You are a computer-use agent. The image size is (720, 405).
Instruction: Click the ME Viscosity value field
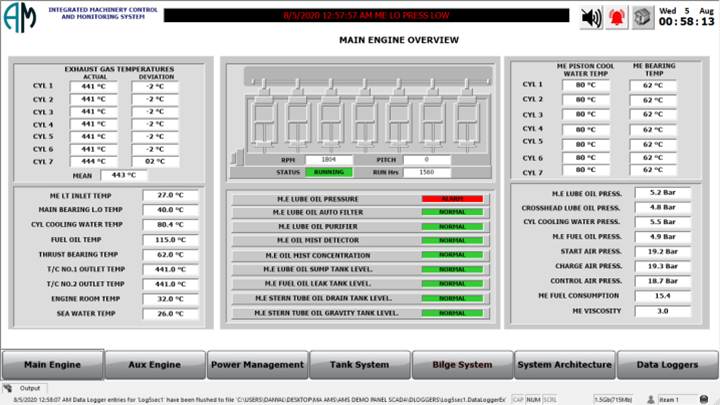(662, 311)
